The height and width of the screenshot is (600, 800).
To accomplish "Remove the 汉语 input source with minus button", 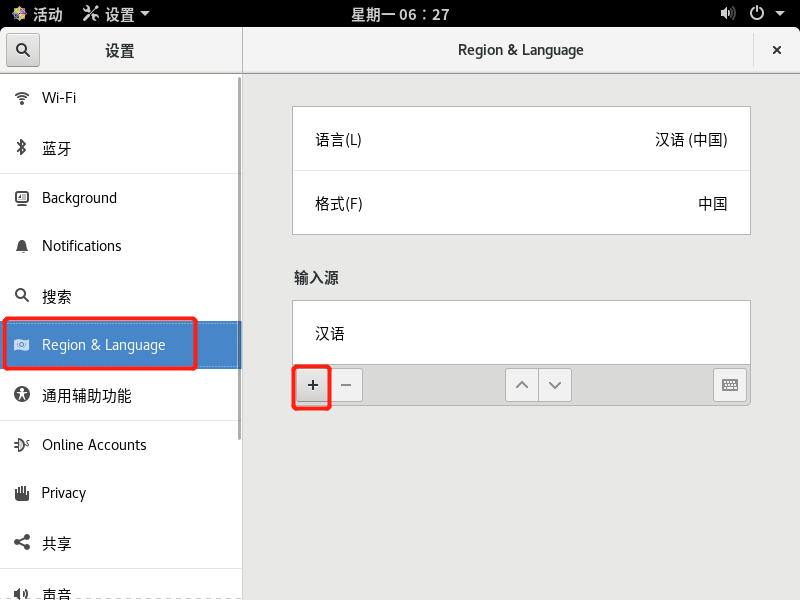I will pyautogui.click(x=346, y=384).
